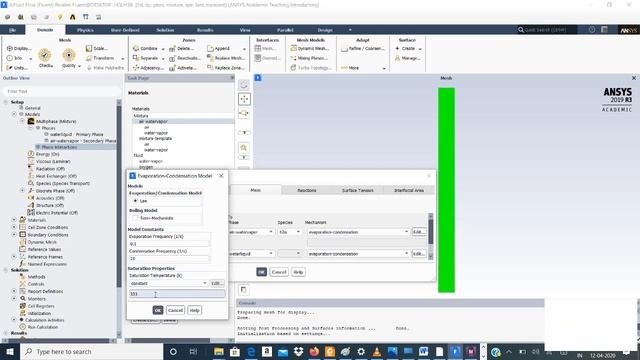Screen dimensions: 640x360
Task: Select Phase Interactions in outline tree
Action: point(59,147)
